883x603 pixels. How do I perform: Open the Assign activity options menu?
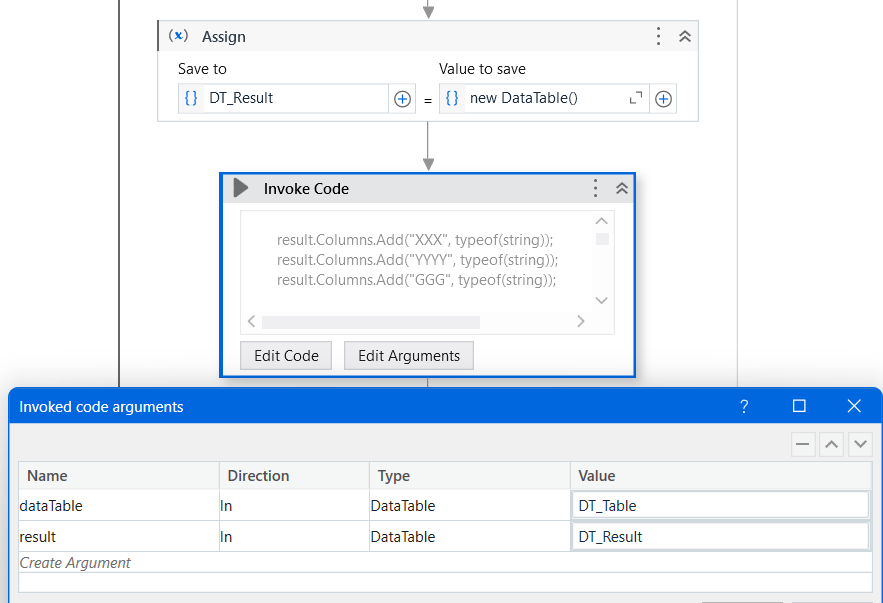(658, 36)
